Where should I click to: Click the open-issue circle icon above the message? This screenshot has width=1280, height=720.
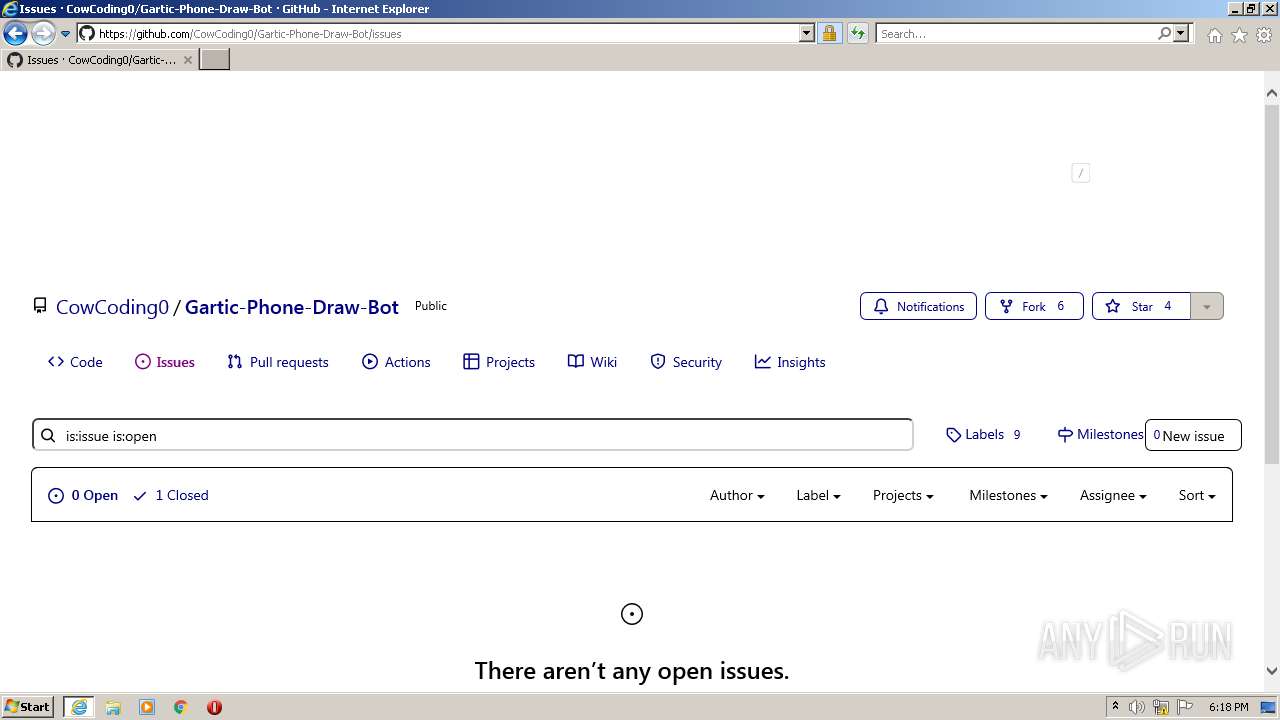632,614
